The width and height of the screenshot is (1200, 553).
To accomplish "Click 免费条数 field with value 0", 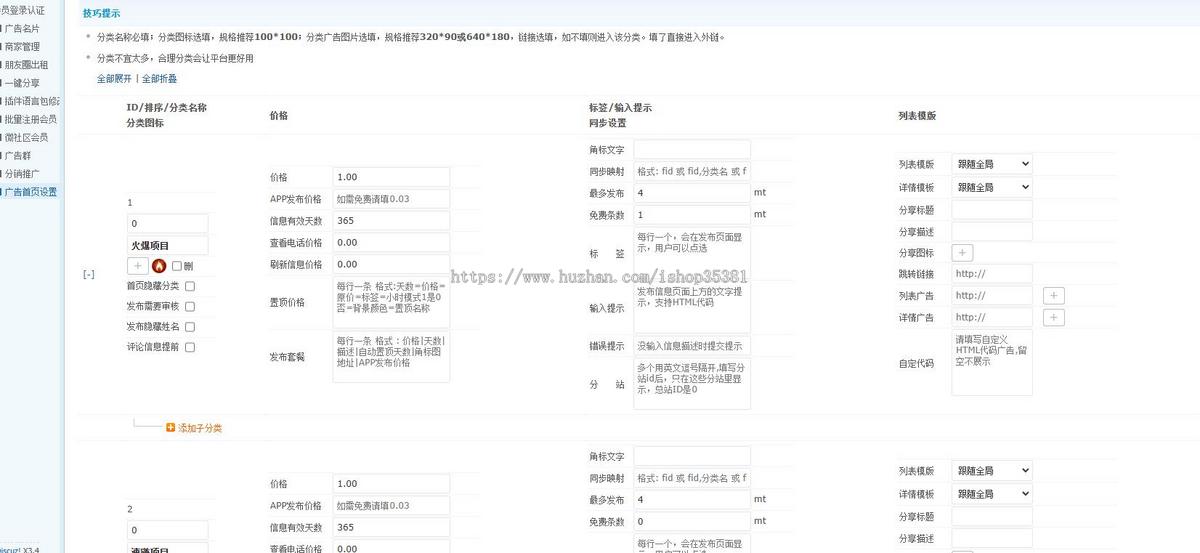I will pyautogui.click(x=692, y=521).
